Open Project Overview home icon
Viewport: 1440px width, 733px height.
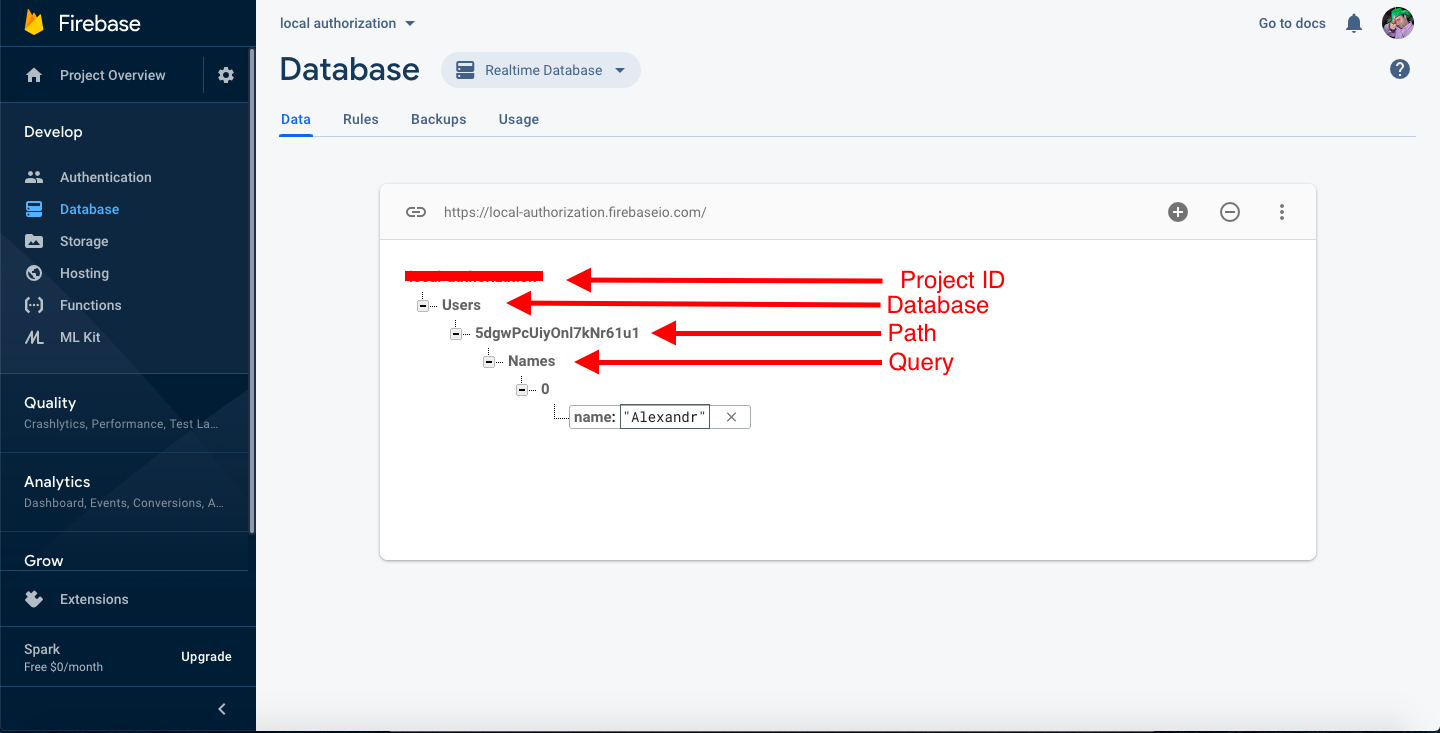34,75
